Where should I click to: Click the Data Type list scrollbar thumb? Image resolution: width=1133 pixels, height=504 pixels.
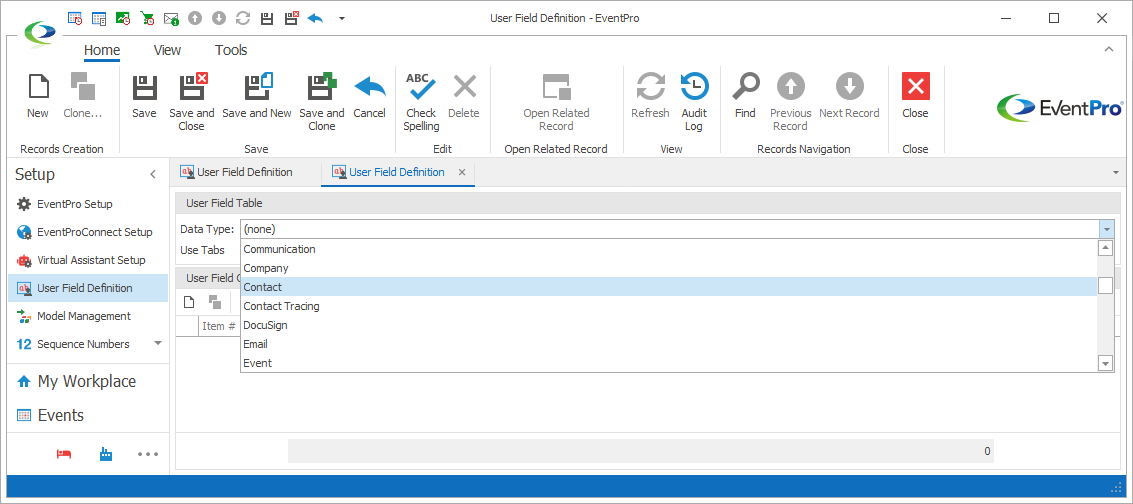(1105, 285)
